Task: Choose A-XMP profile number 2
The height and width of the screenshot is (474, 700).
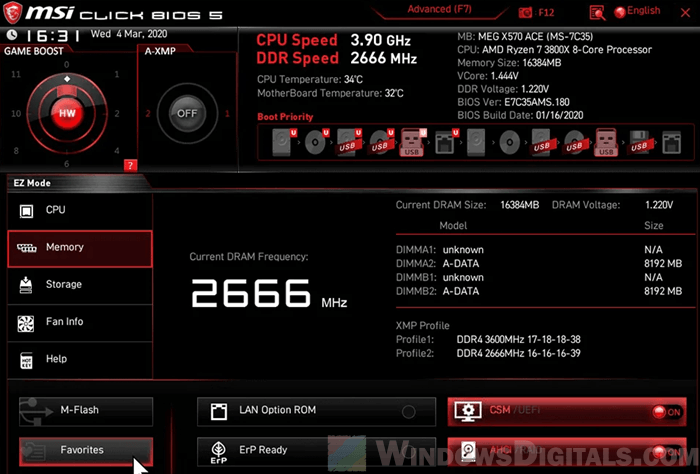Action: pos(148,113)
